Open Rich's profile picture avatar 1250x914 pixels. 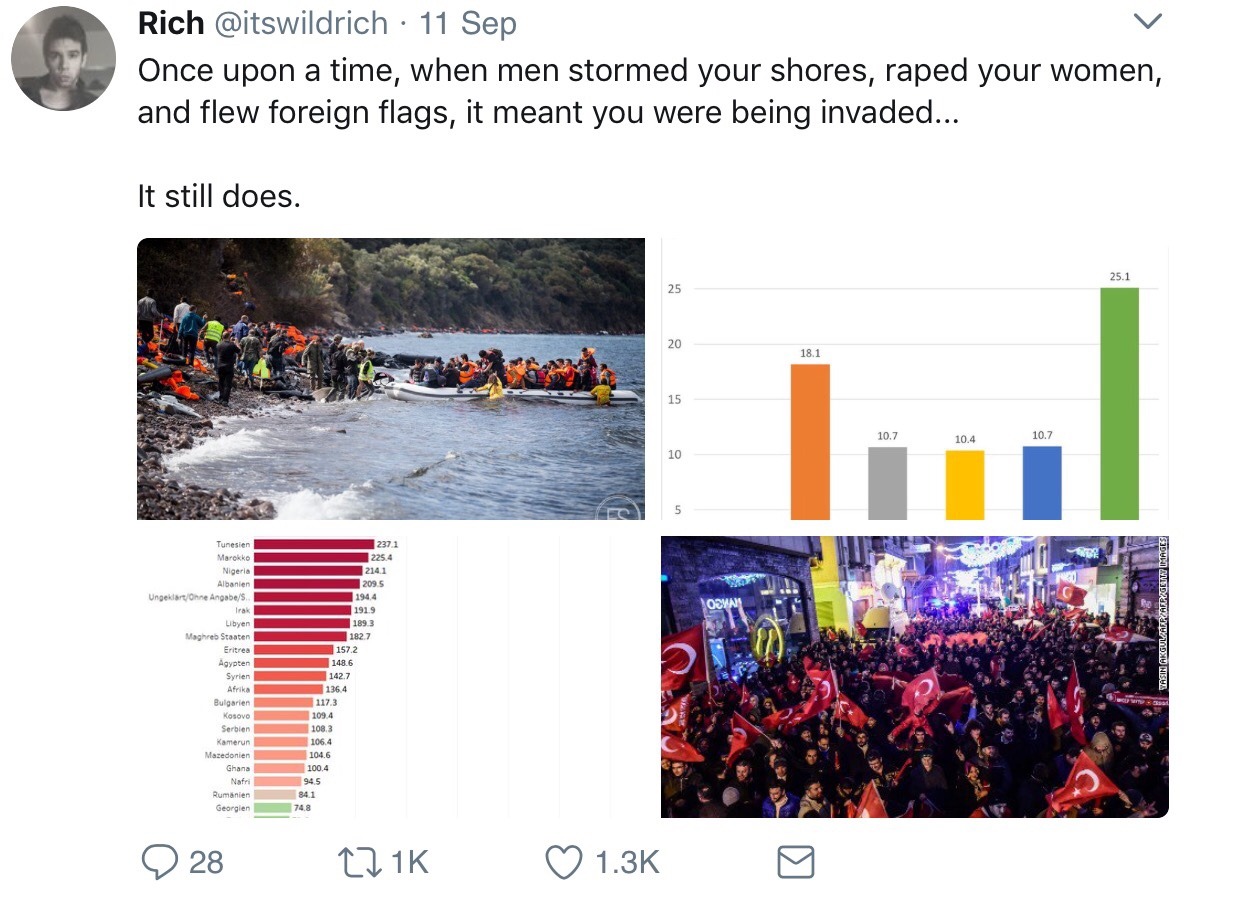[x=63, y=58]
